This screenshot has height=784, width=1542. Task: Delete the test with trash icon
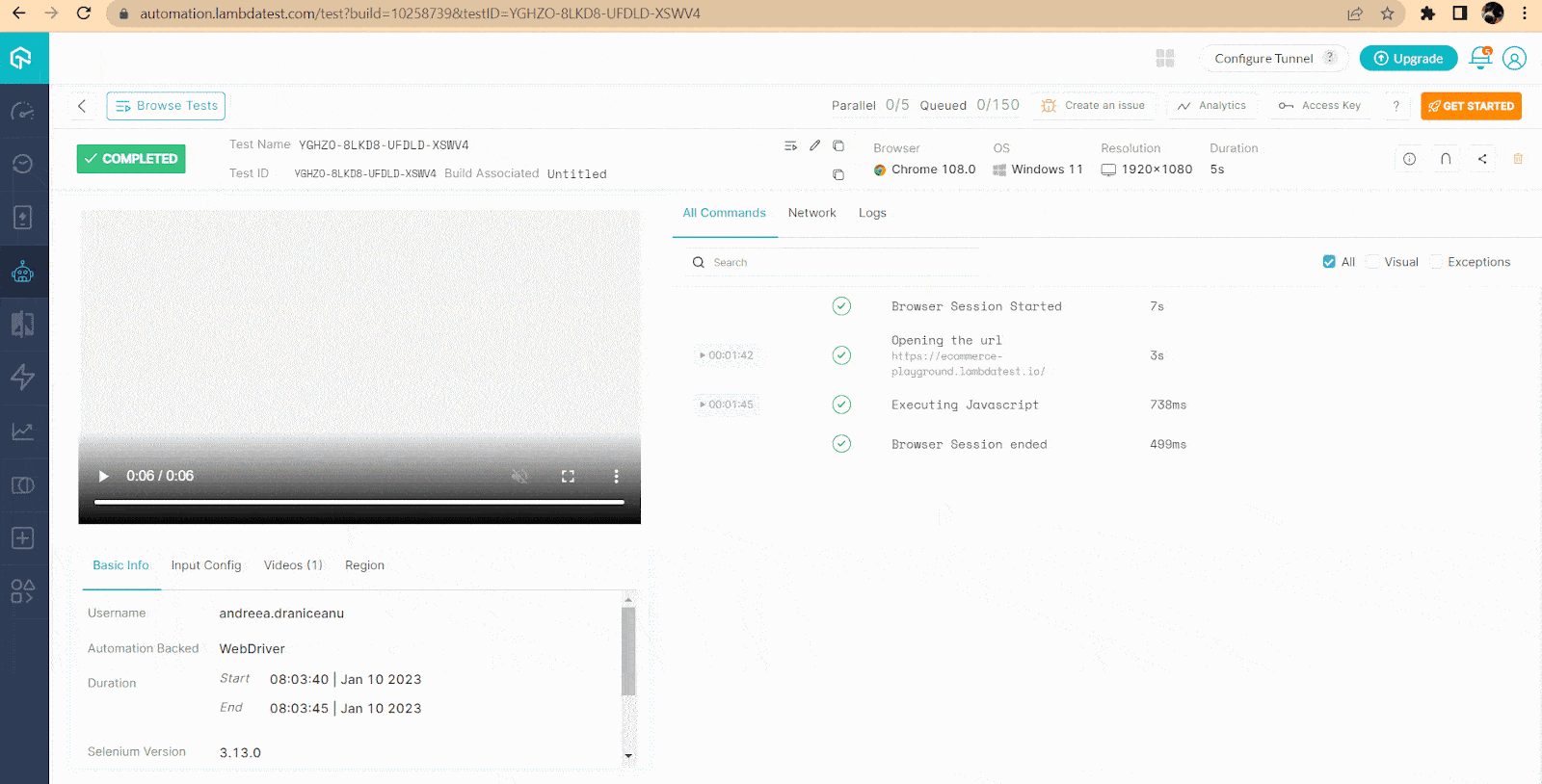(1518, 159)
